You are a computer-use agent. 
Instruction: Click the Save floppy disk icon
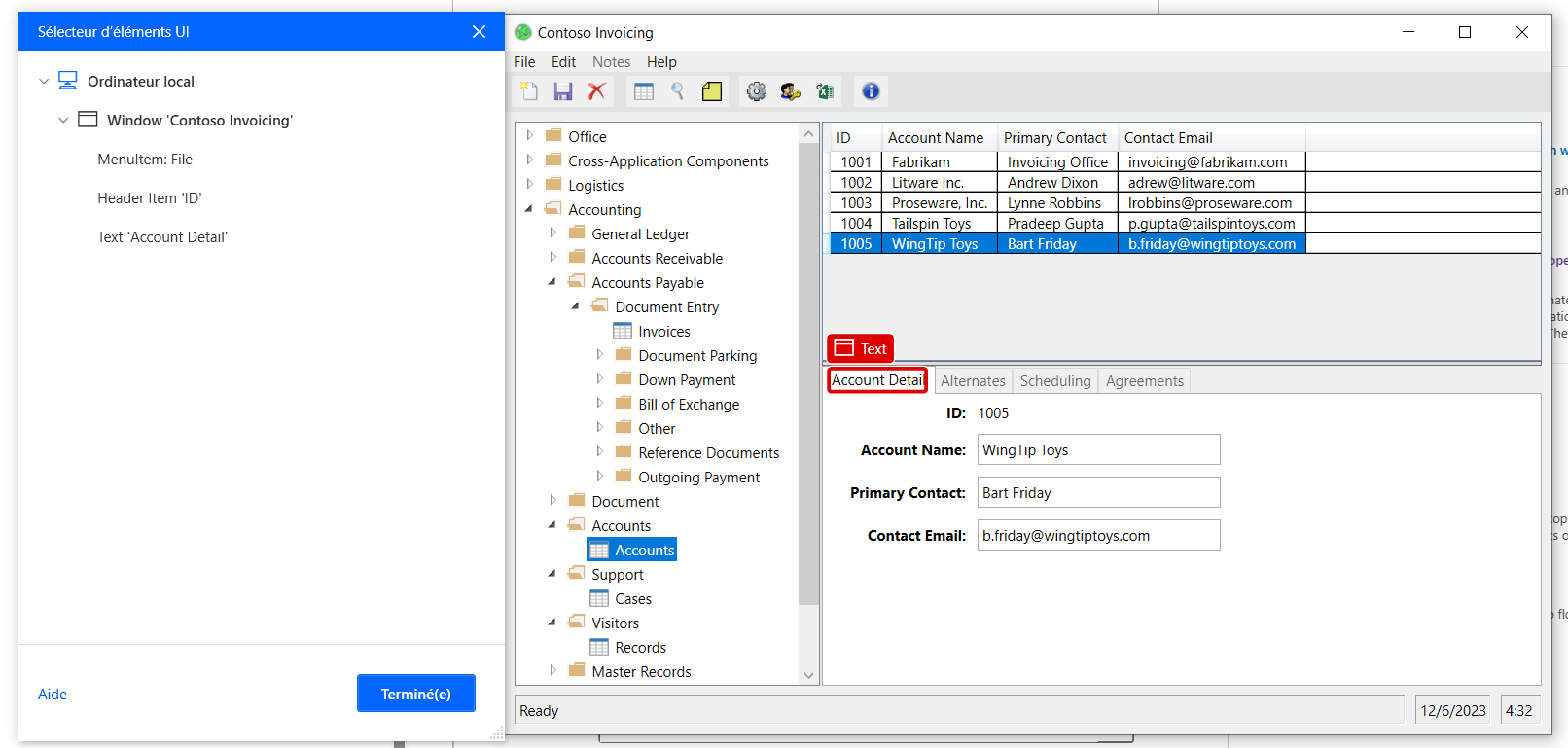tap(563, 91)
